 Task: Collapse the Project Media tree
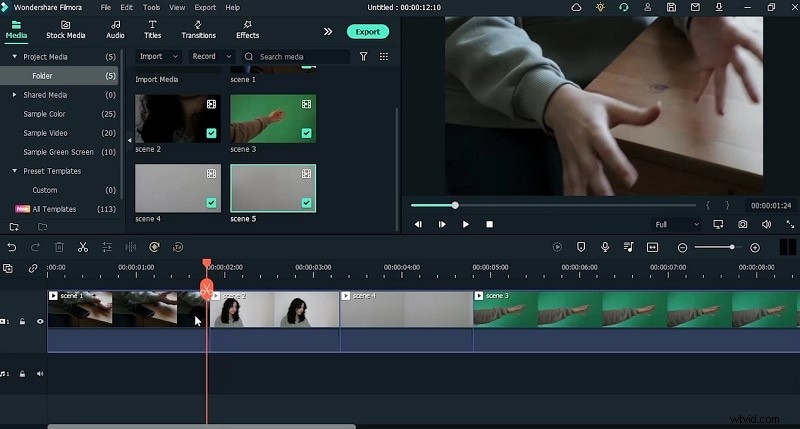pyautogui.click(x=14, y=57)
